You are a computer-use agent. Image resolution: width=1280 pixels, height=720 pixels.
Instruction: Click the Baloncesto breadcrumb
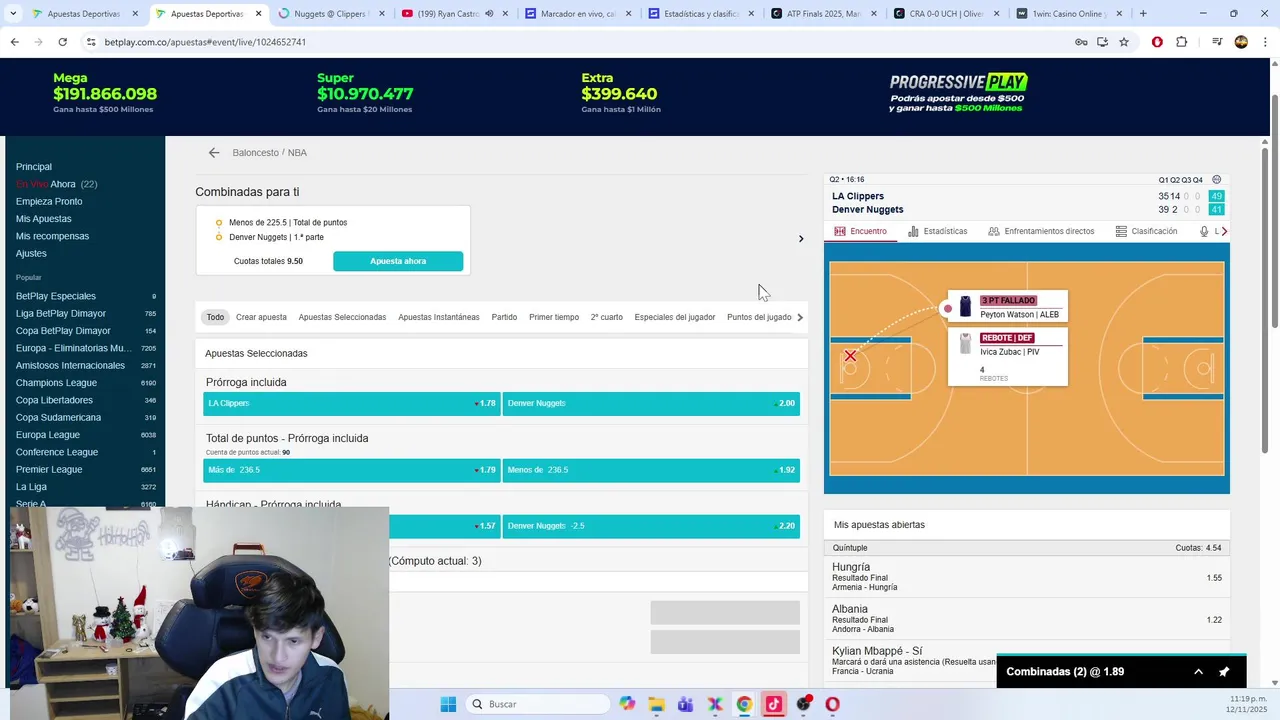[255, 153]
